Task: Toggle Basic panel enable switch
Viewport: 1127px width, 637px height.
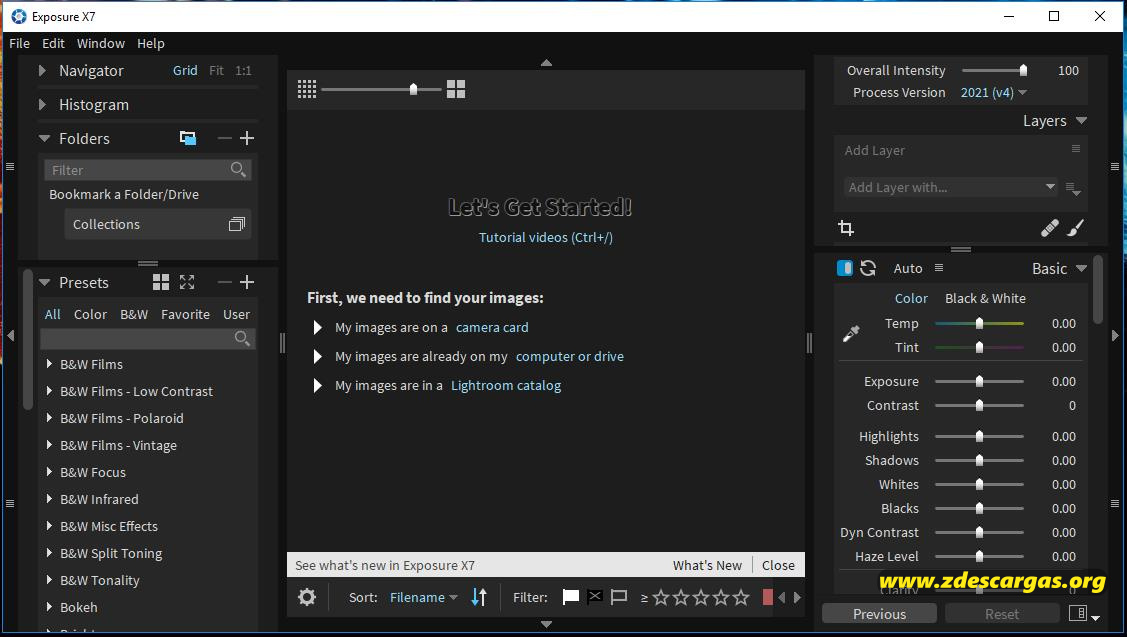Action: pos(845,268)
